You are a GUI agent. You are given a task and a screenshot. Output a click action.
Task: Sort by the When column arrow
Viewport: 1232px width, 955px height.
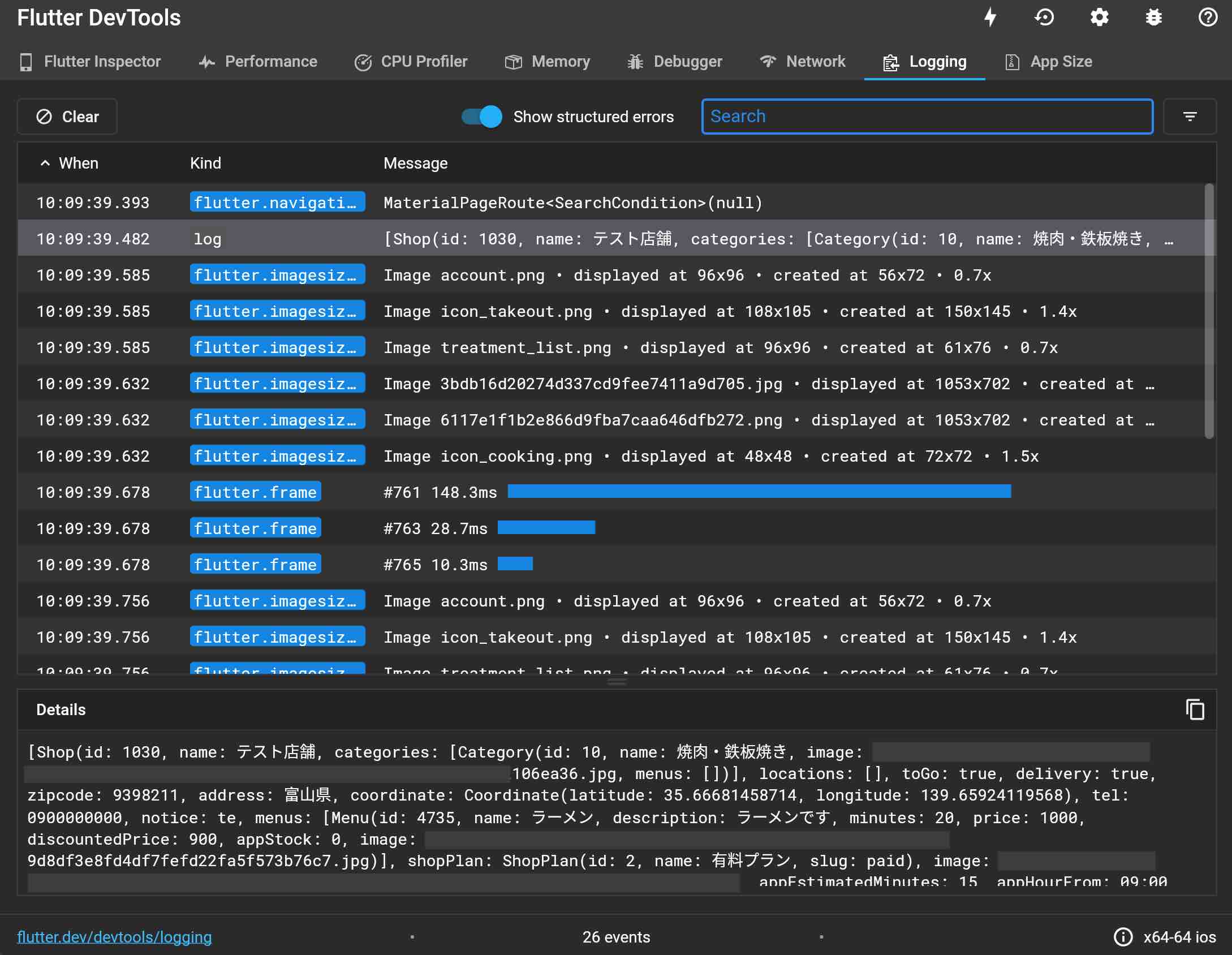click(45, 164)
